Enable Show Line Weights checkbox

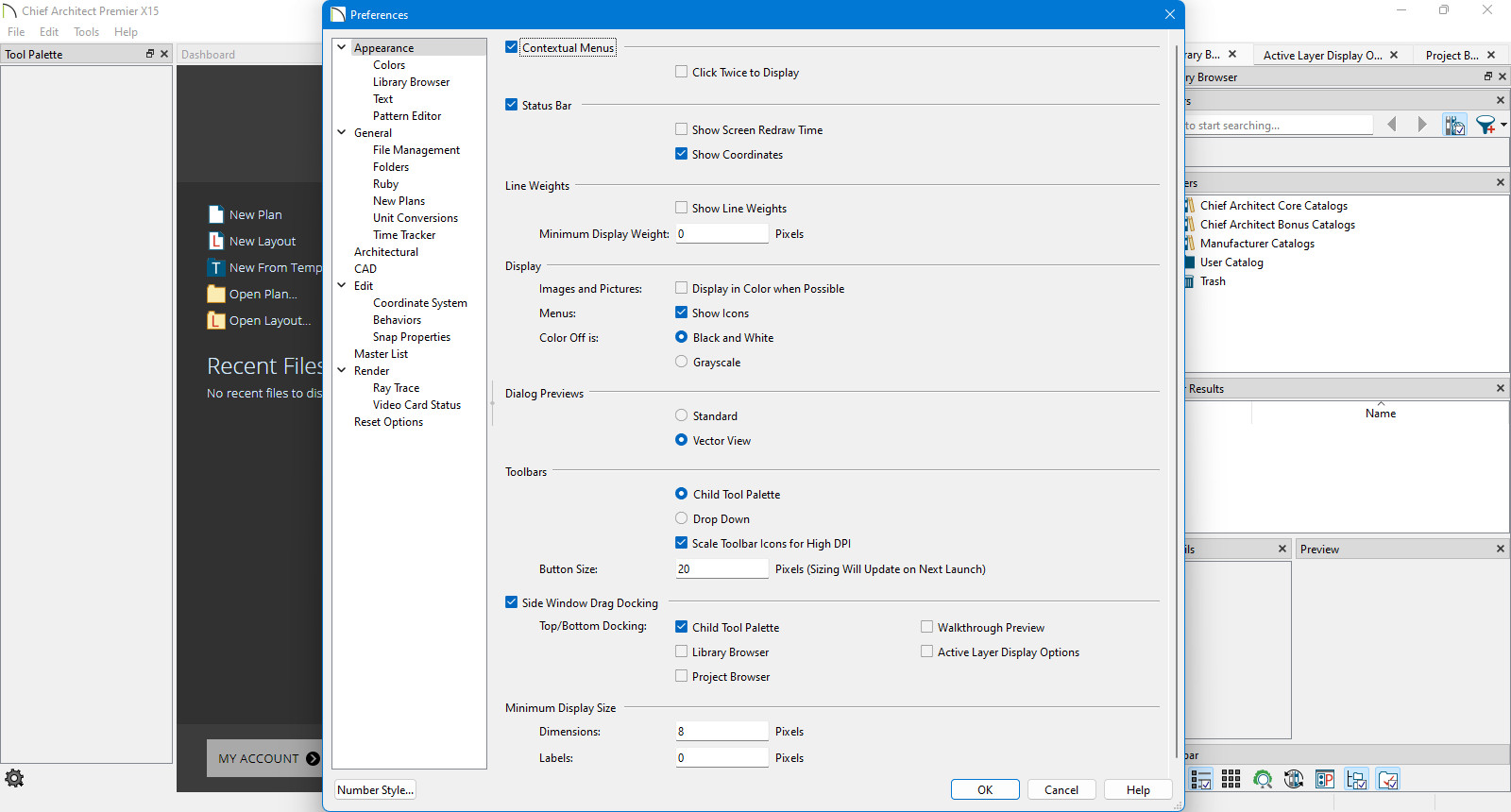coord(681,208)
